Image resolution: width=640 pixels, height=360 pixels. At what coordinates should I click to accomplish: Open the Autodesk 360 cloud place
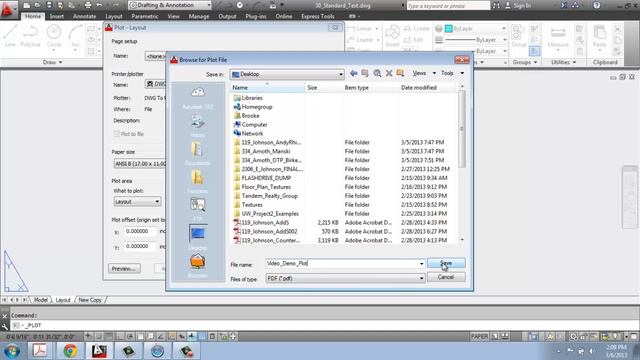click(x=198, y=97)
